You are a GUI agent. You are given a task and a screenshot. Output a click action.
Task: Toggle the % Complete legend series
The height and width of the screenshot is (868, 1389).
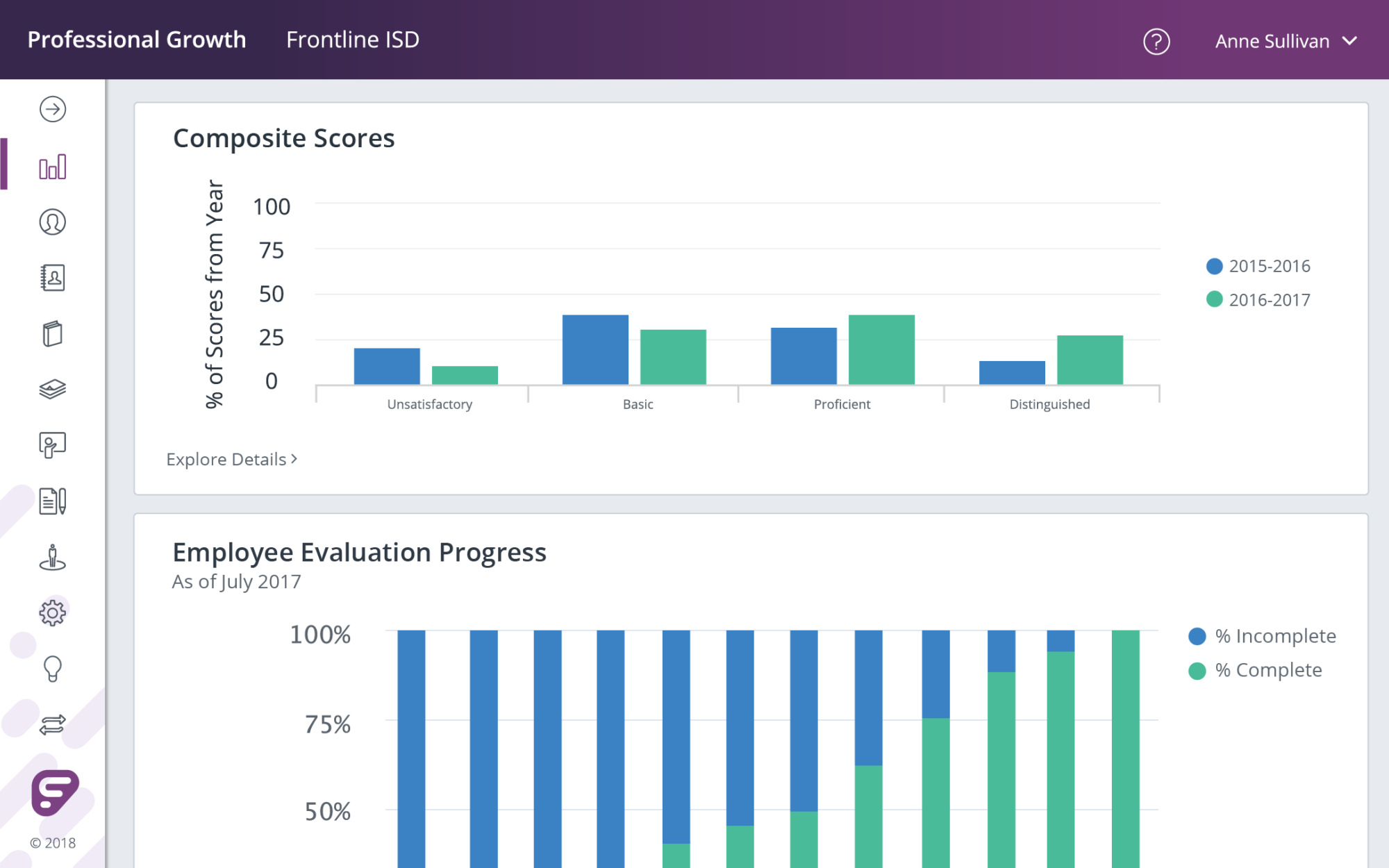(1255, 670)
